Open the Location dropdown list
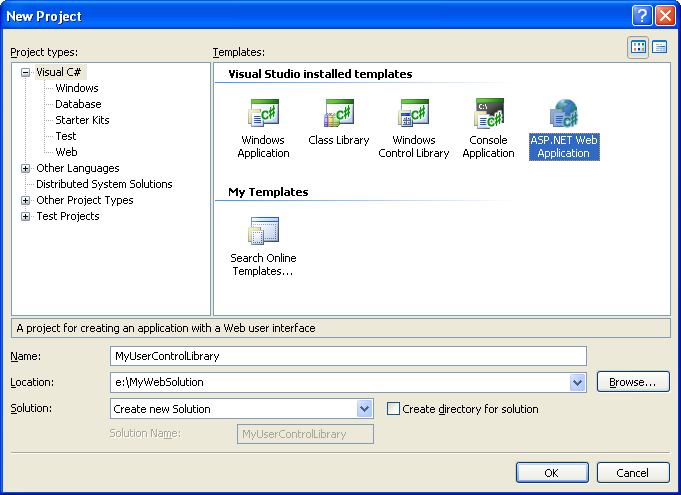The image size is (681, 495). [577, 382]
